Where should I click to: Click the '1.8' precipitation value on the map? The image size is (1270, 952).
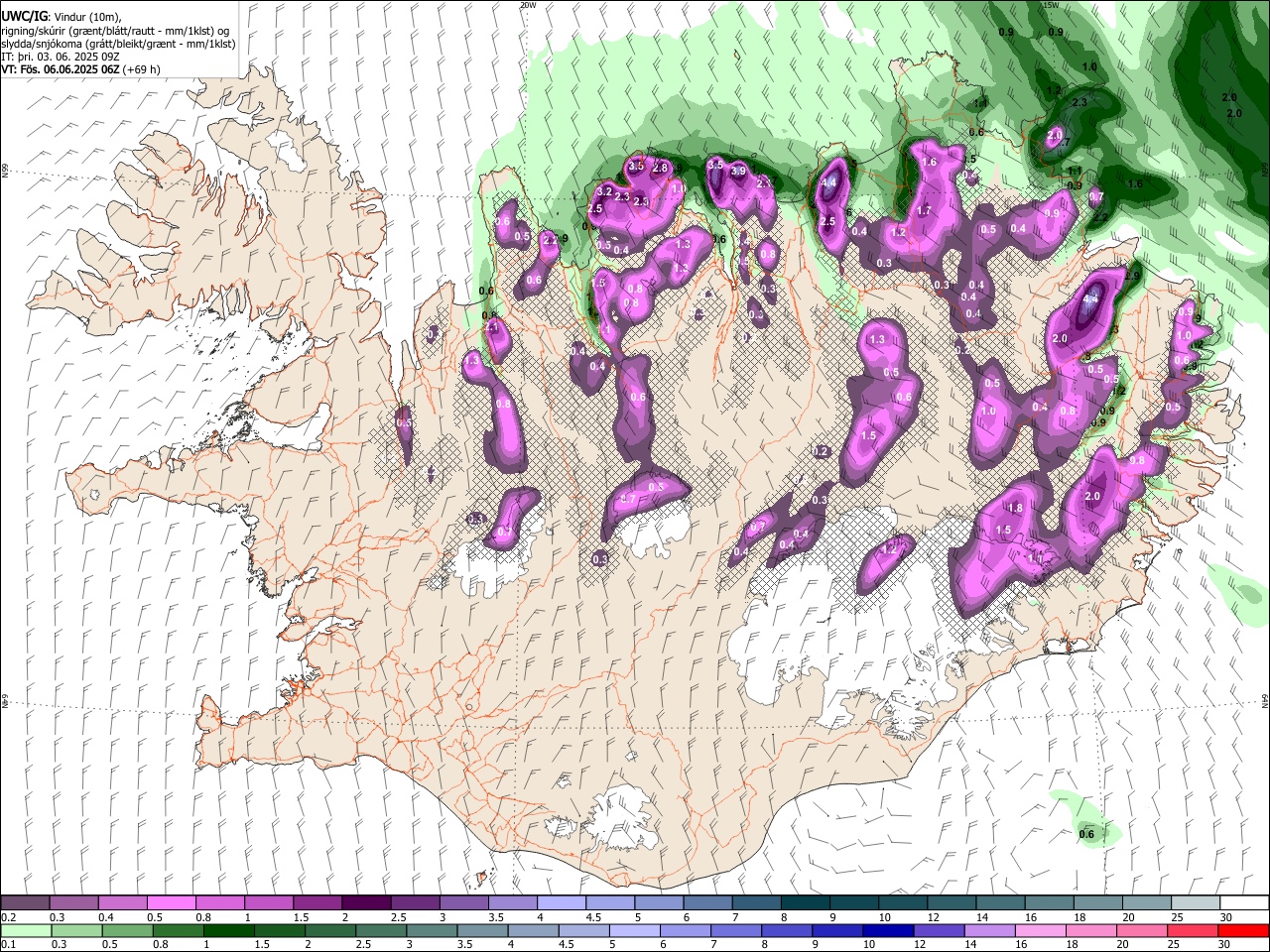point(1015,508)
